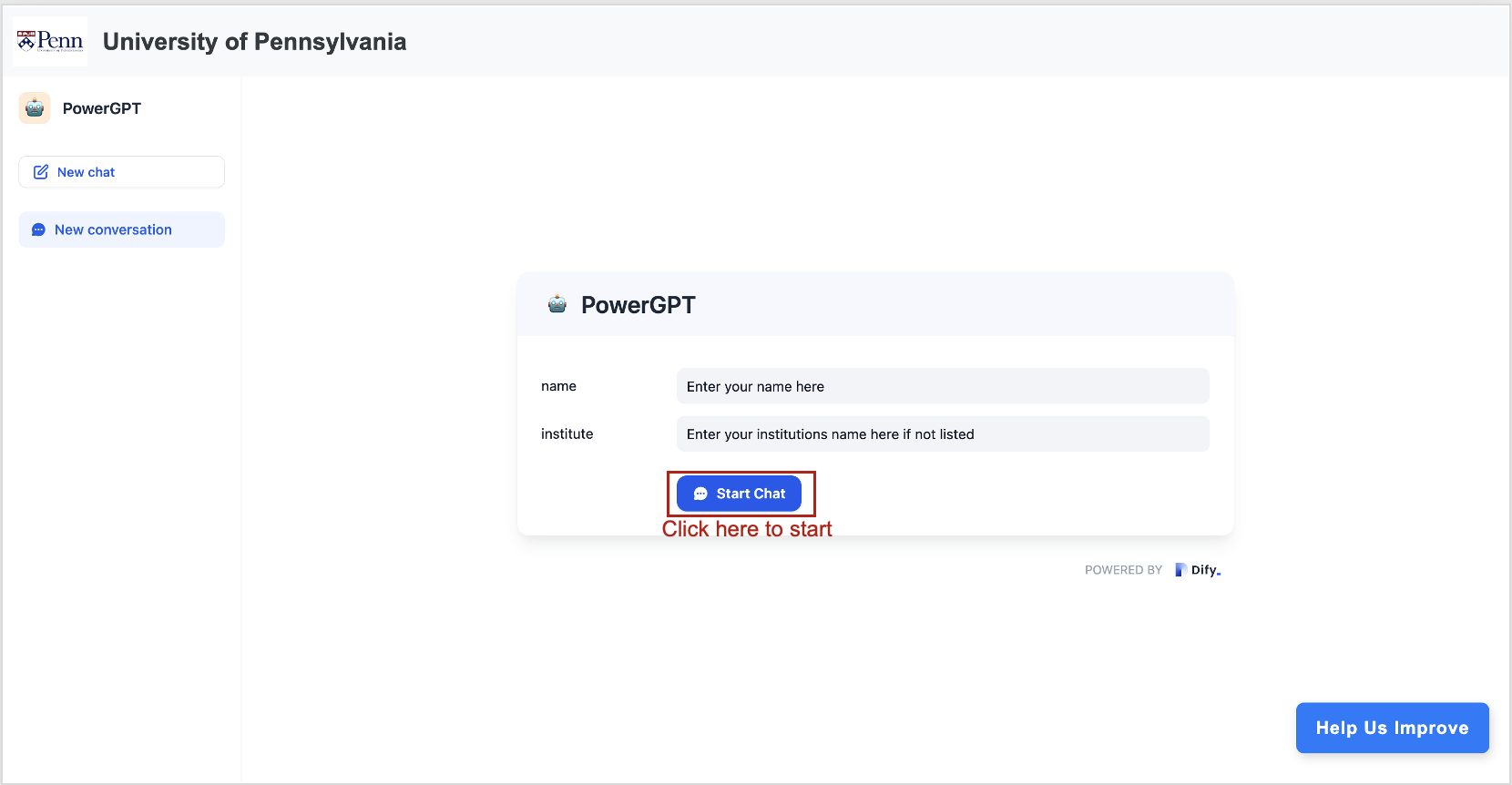The width and height of the screenshot is (1512, 785).
Task: Click the POWERED BY text
Action: [x=1123, y=570]
